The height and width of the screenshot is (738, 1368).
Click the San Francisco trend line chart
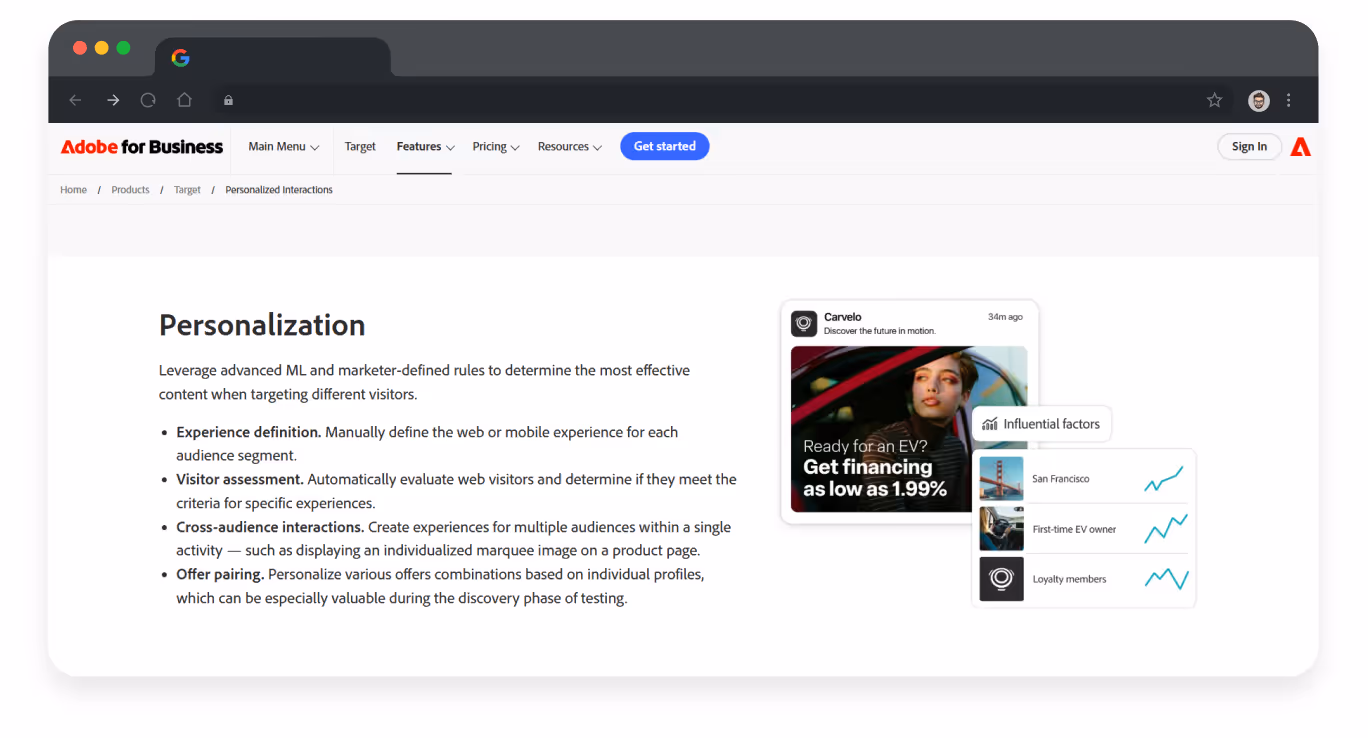(x=1164, y=479)
